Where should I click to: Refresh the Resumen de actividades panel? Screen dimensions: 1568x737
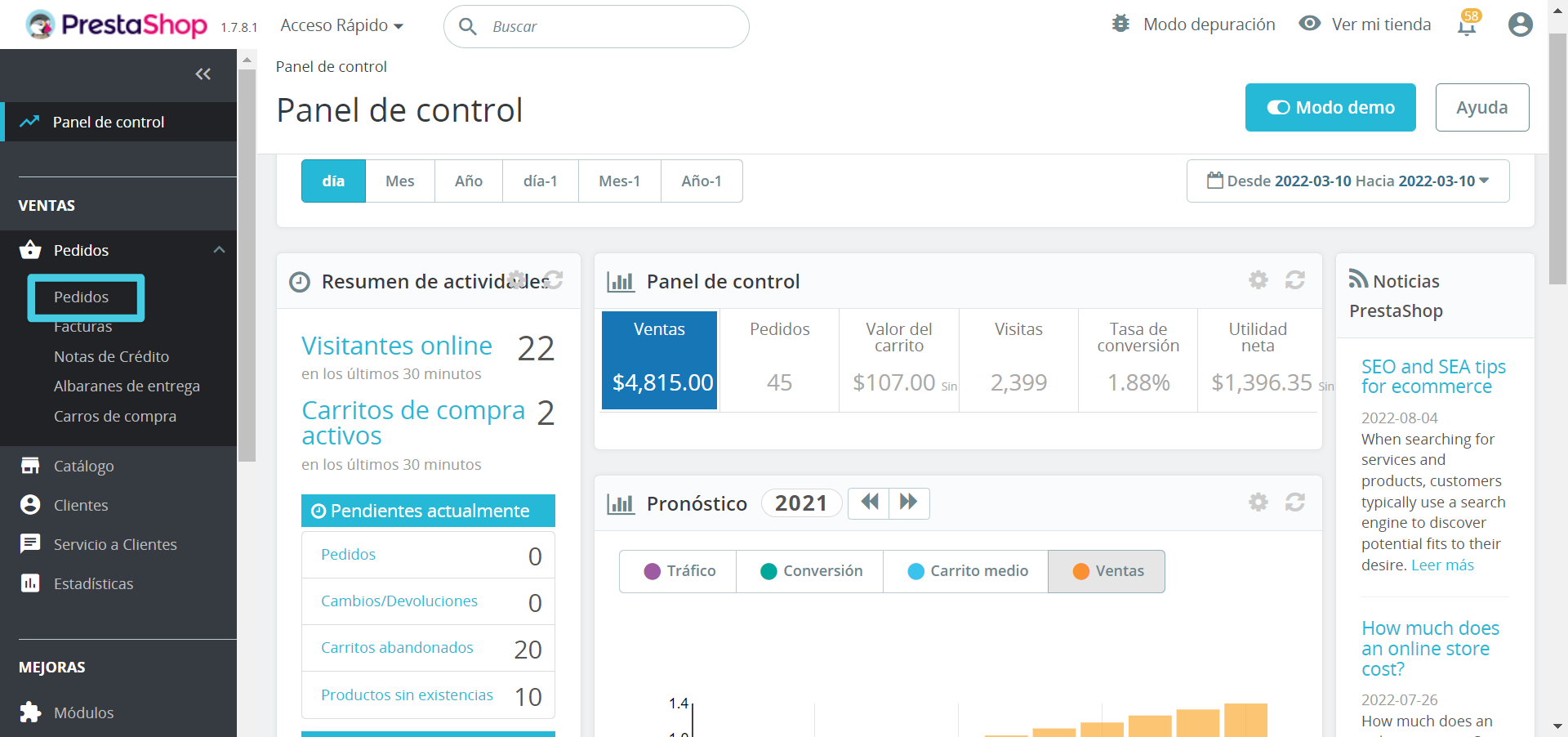[554, 279]
